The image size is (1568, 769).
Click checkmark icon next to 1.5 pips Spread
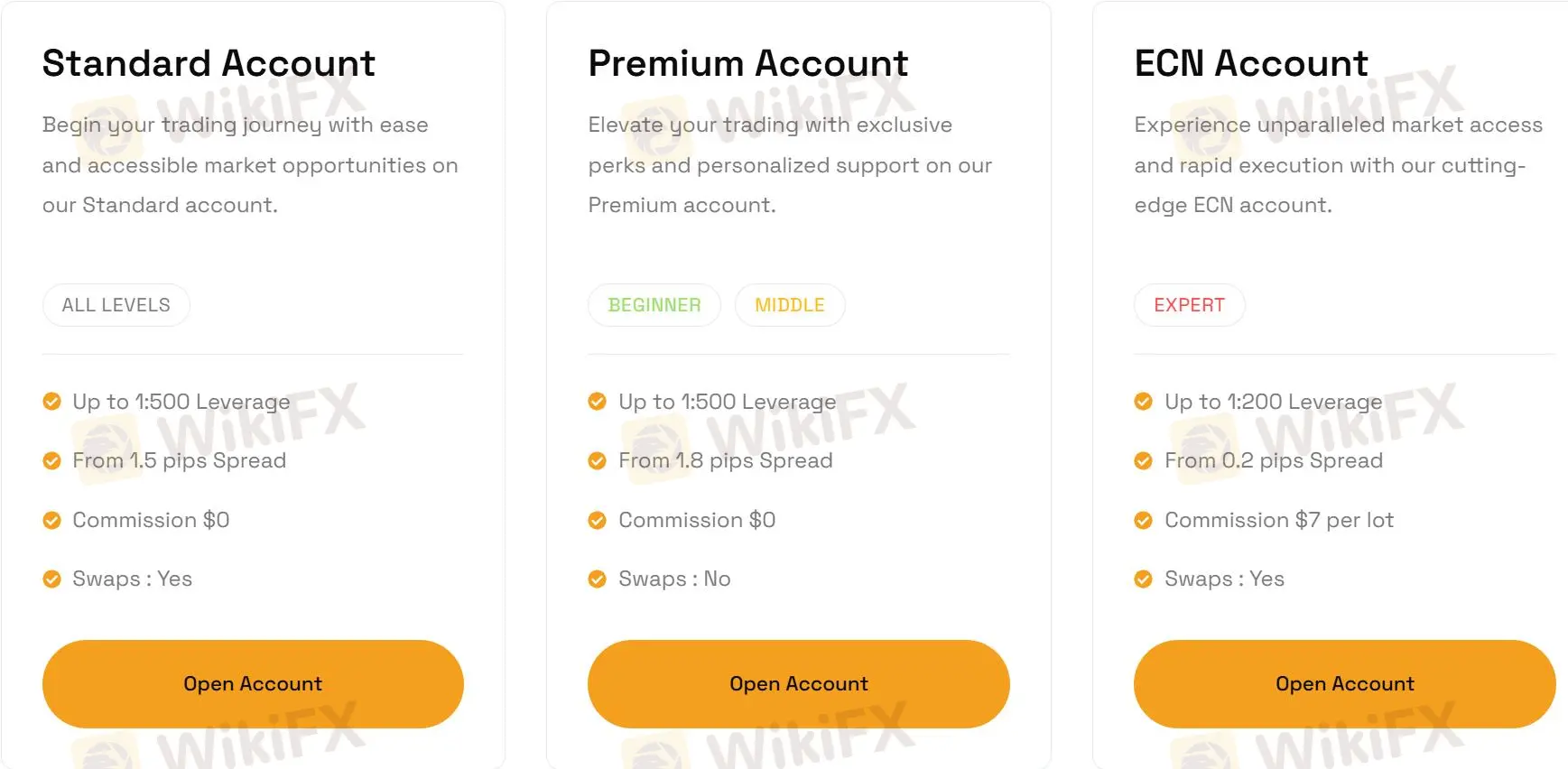click(x=52, y=461)
